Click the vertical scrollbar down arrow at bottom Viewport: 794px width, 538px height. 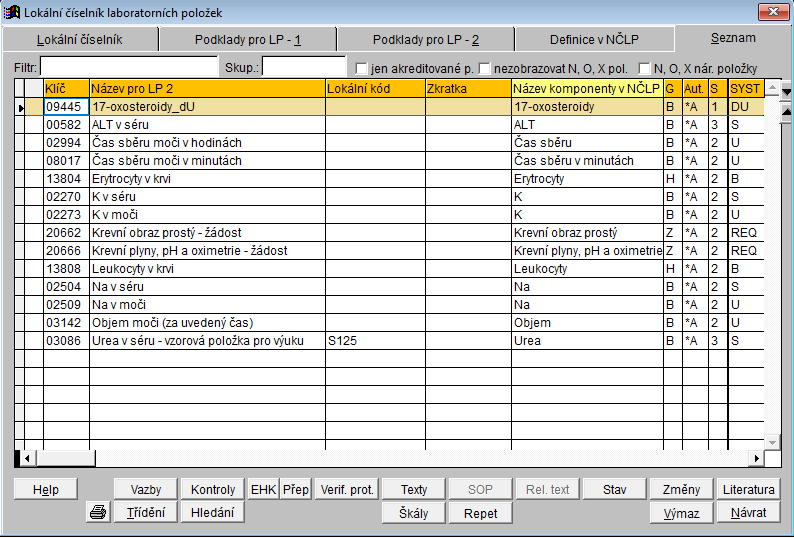point(771,442)
